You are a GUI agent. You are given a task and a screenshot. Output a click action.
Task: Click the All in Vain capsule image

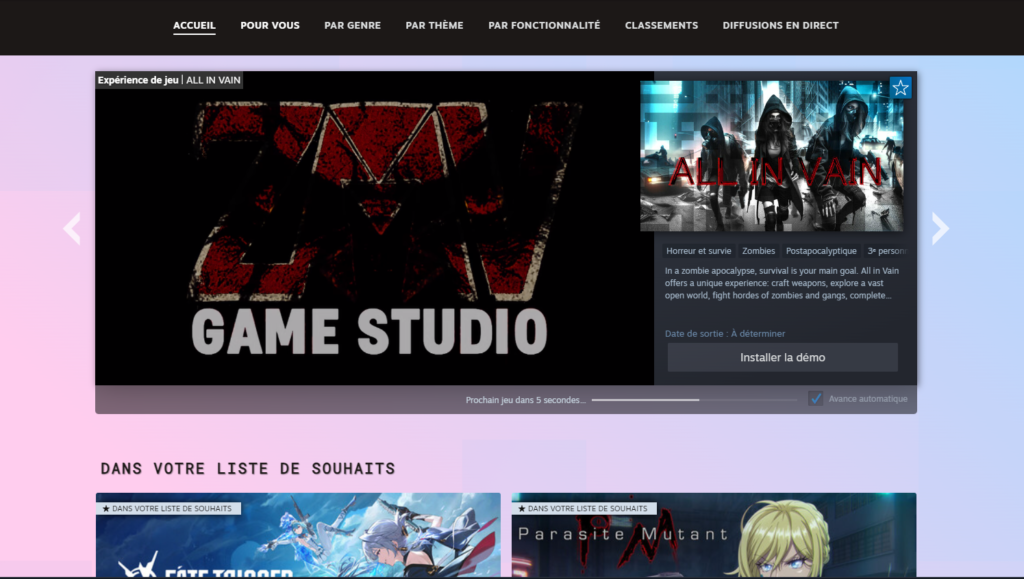[771, 156]
